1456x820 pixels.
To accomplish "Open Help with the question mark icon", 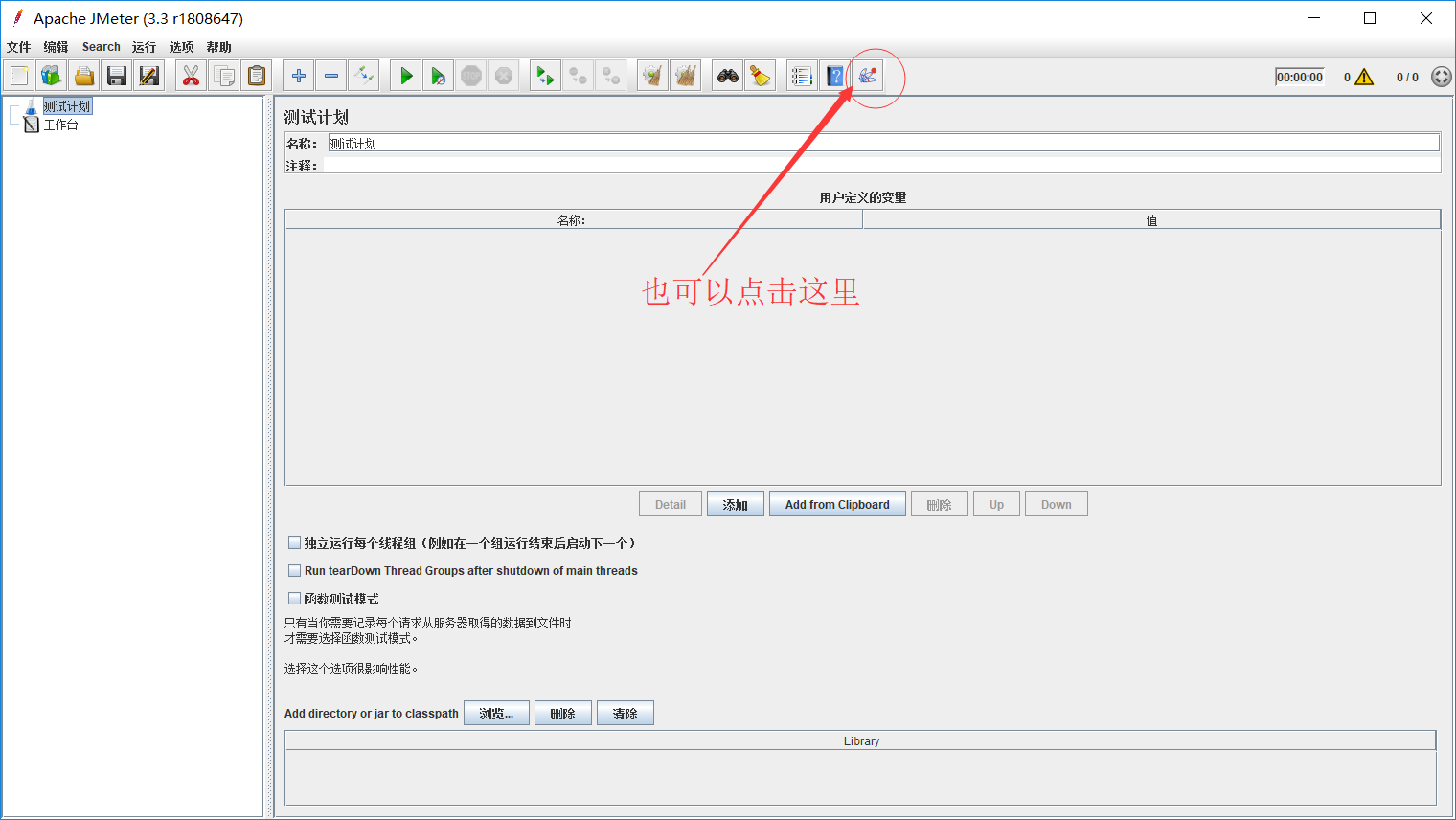I will pyautogui.click(x=835, y=76).
